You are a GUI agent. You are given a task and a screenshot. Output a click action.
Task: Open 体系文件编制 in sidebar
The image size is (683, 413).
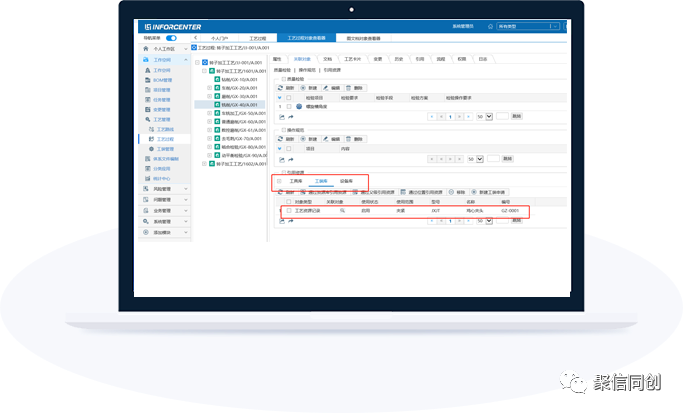tap(166, 159)
